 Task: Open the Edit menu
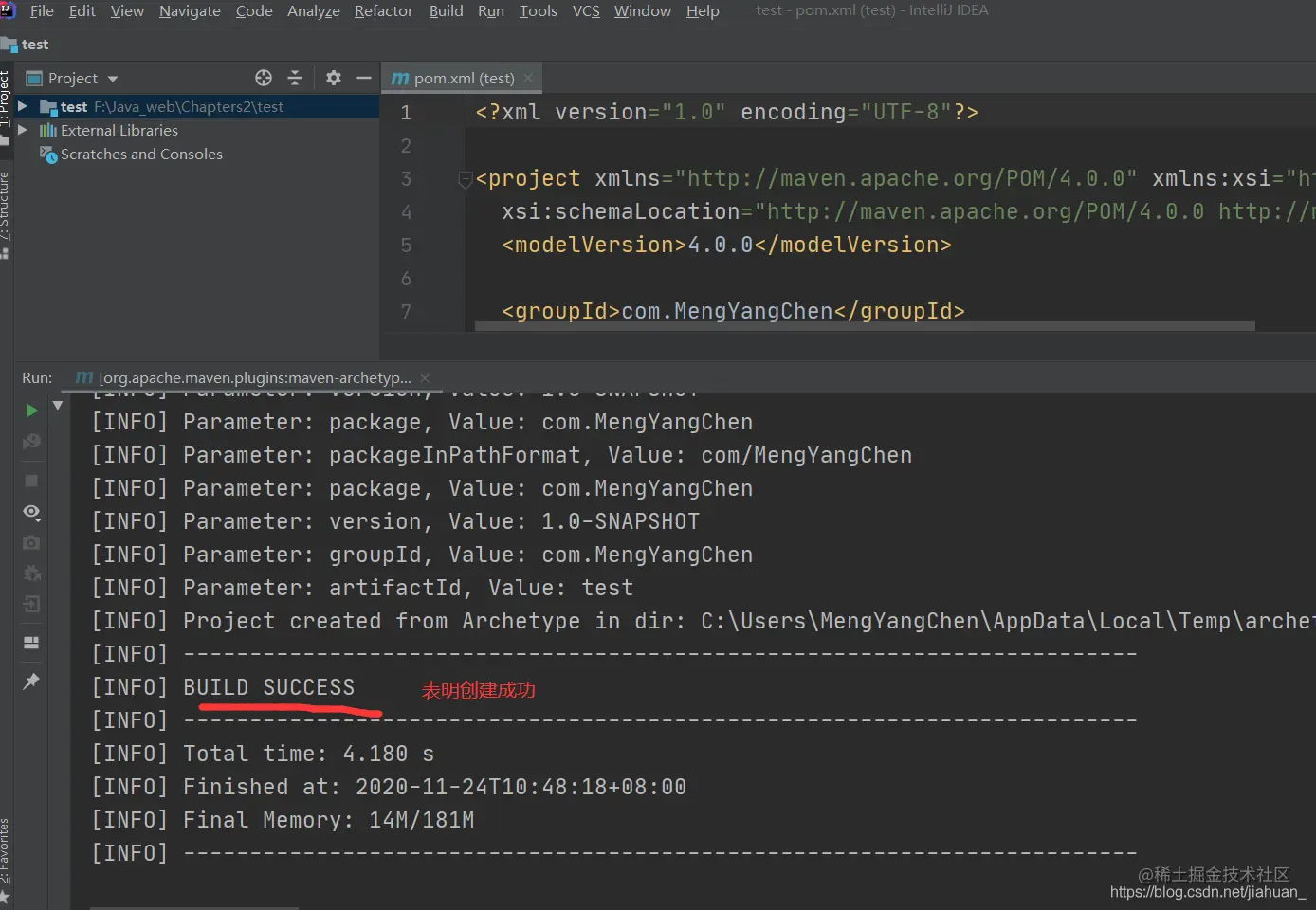tap(82, 11)
